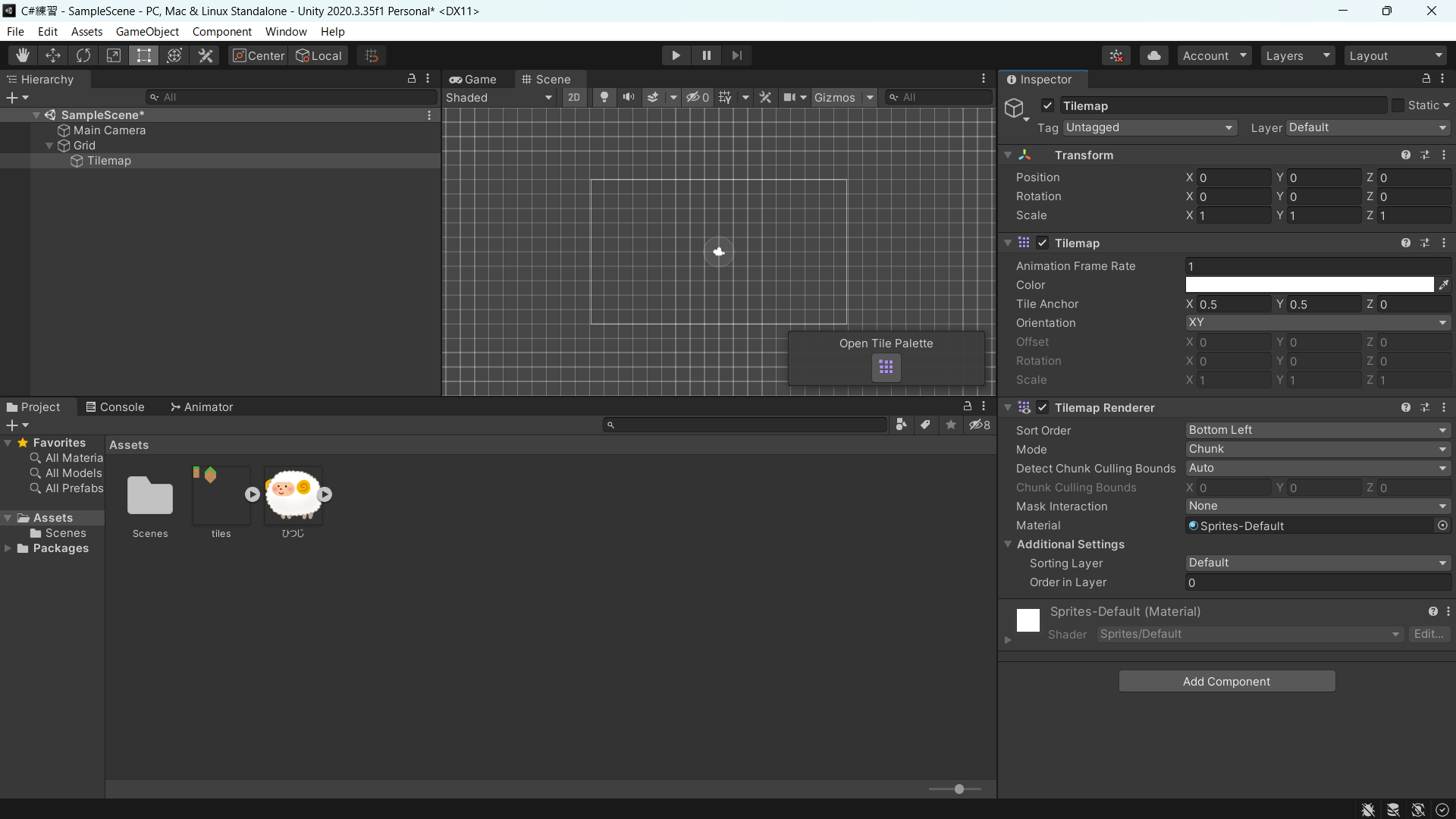Open the Layers dropdown
Viewport: 1456px width, 819px height.
[1298, 55]
